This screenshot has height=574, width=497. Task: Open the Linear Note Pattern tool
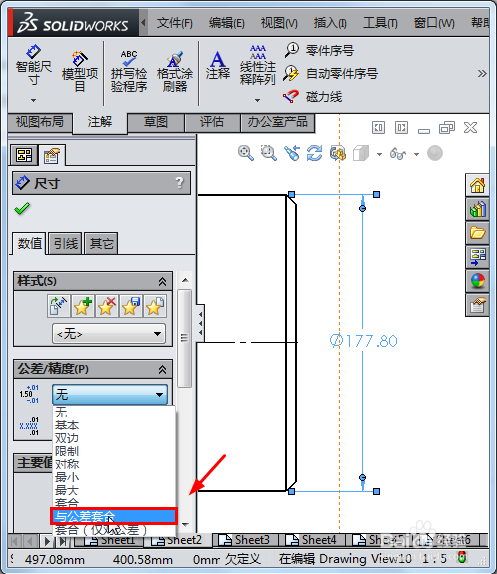coord(257,66)
